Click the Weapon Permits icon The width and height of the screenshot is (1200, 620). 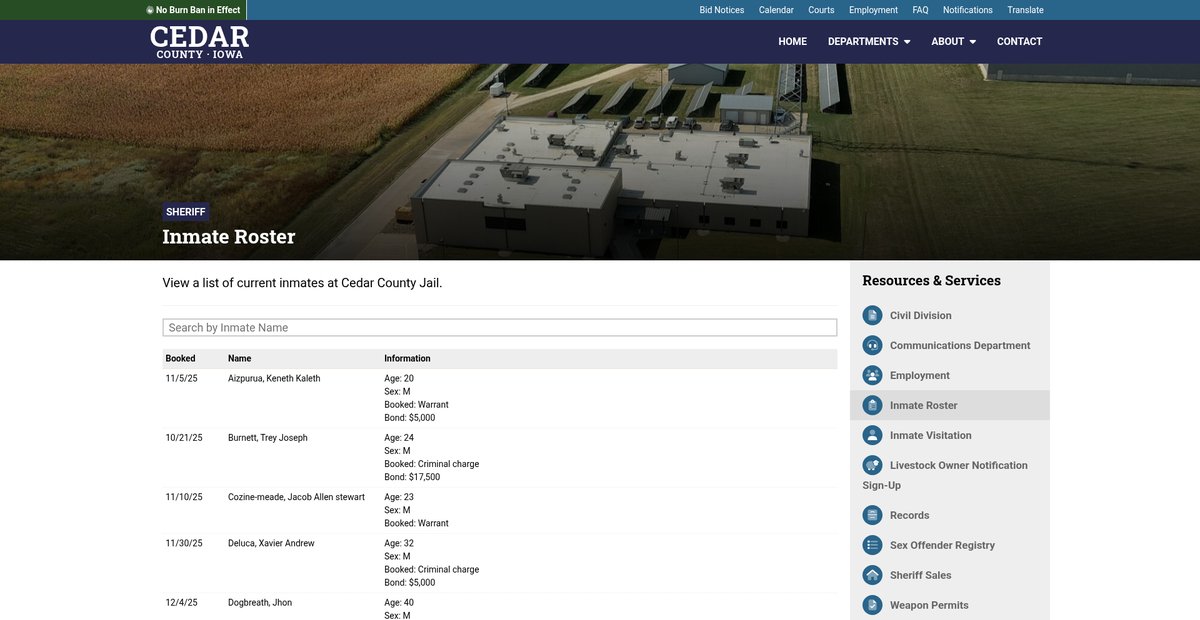point(872,605)
